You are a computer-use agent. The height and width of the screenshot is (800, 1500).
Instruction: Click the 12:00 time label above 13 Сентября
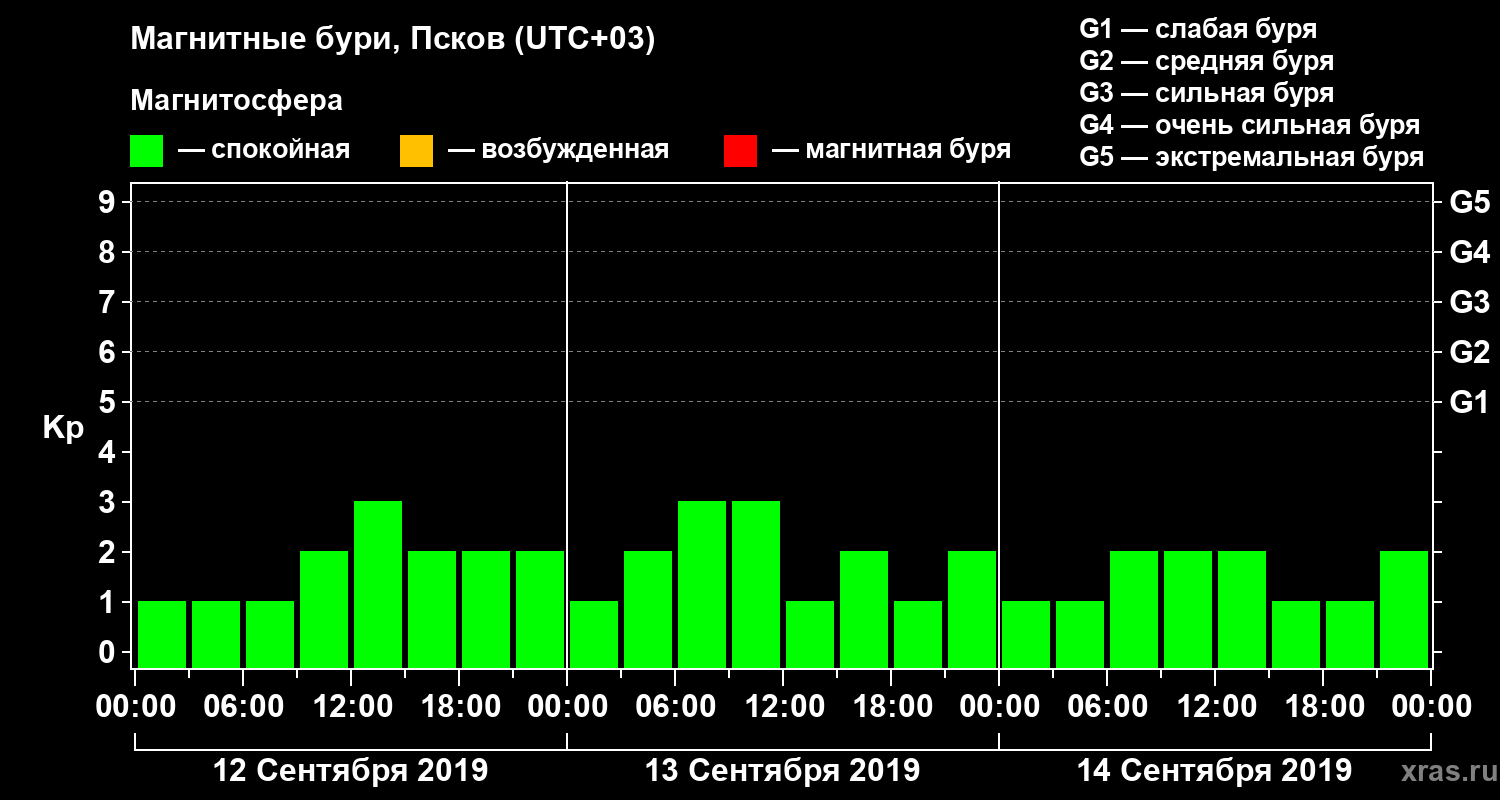coord(783,706)
